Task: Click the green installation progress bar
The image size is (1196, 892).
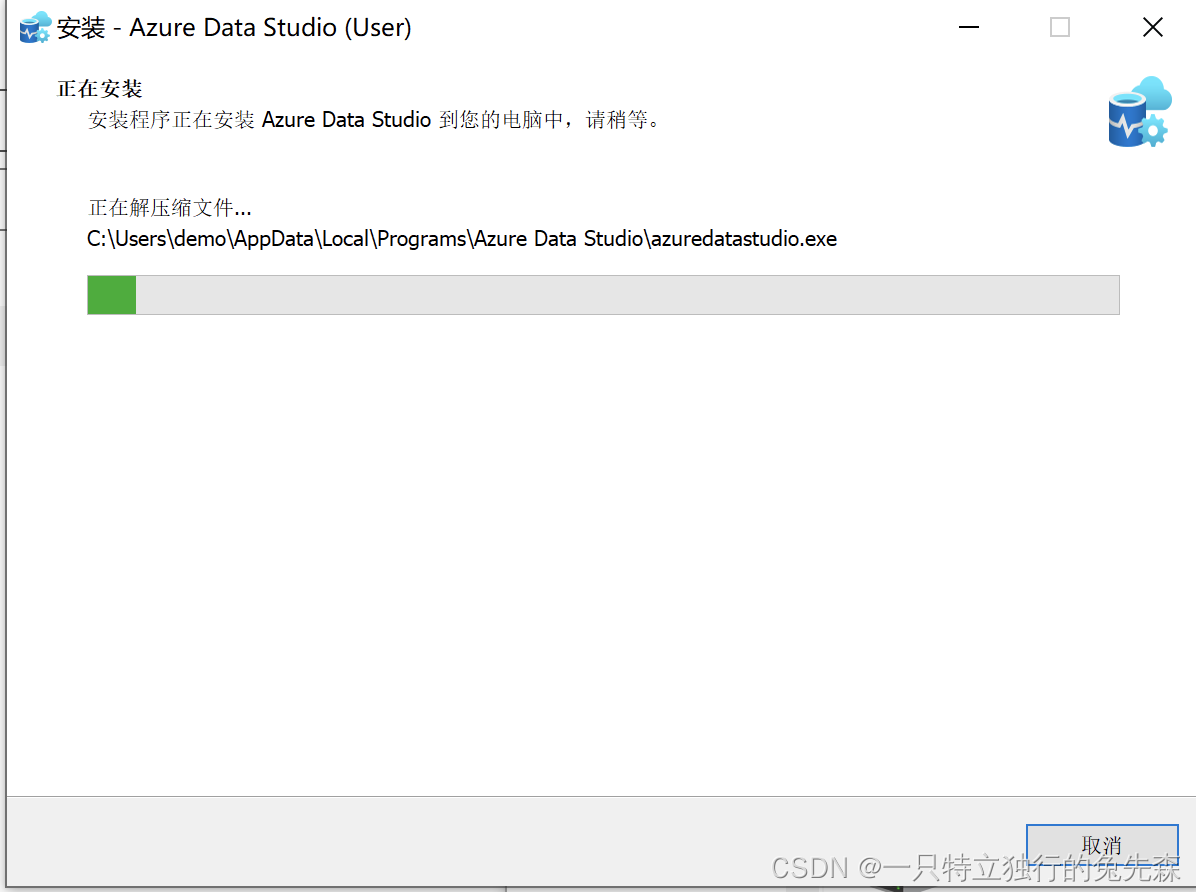Action: [603, 295]
